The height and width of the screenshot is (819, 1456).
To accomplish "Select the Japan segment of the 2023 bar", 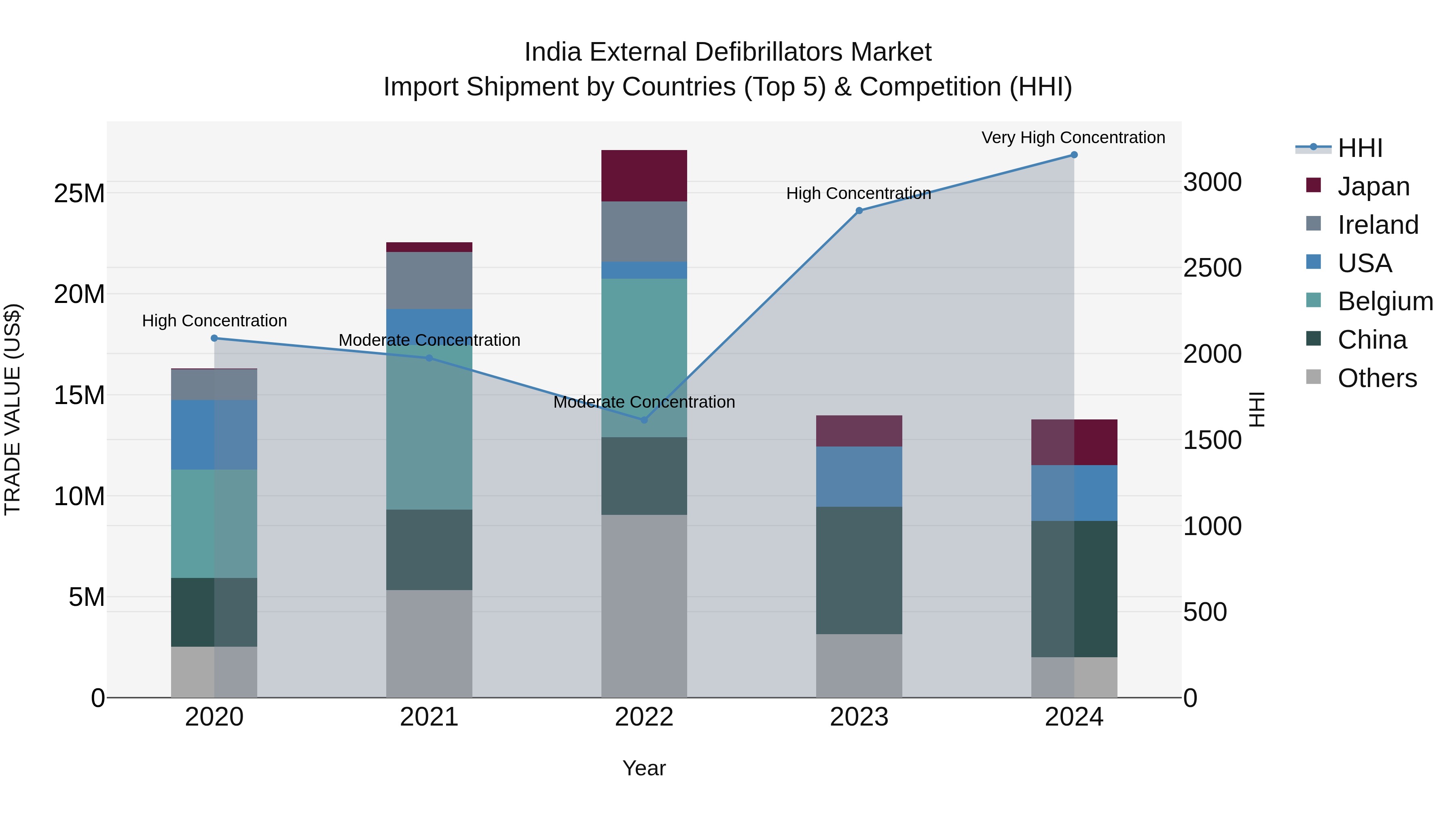I will (859, 431).
